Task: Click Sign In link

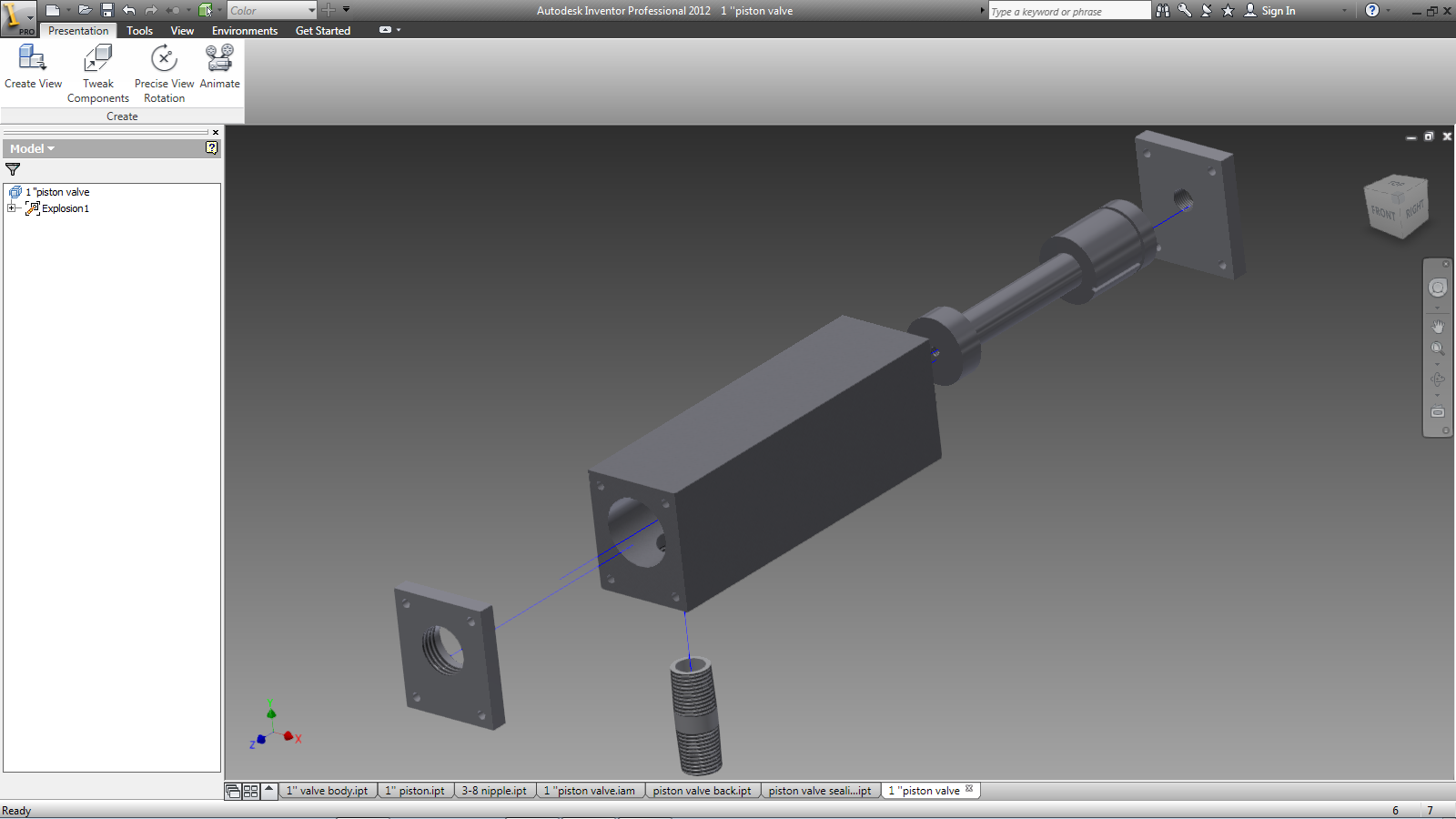Action: coord(1279,11)
